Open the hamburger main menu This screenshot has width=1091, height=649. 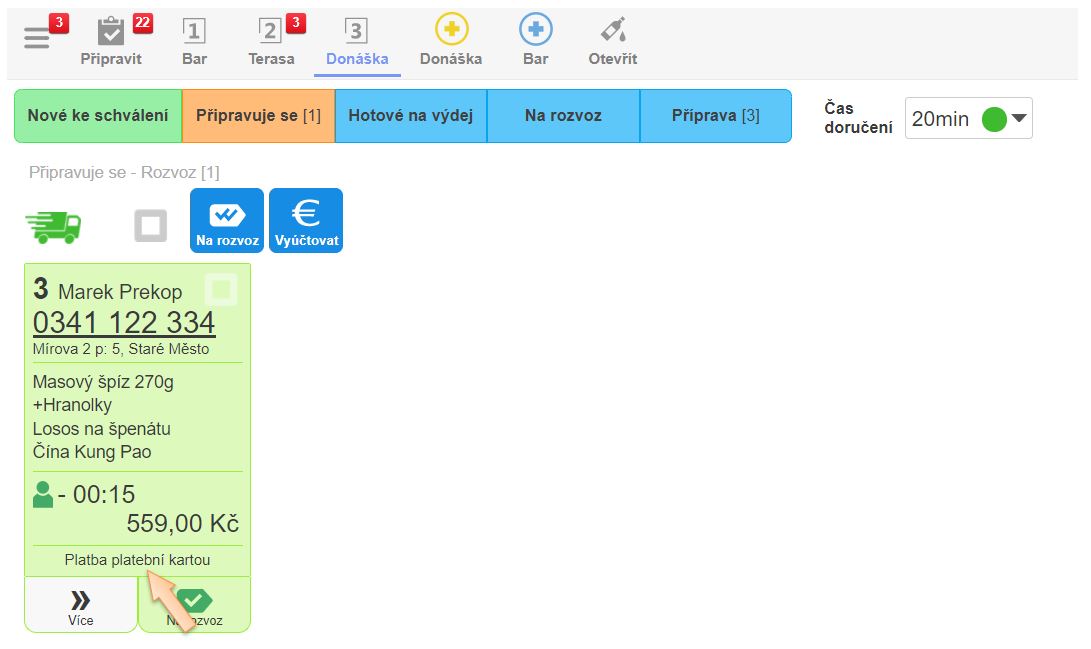click(x=37, y=38)
